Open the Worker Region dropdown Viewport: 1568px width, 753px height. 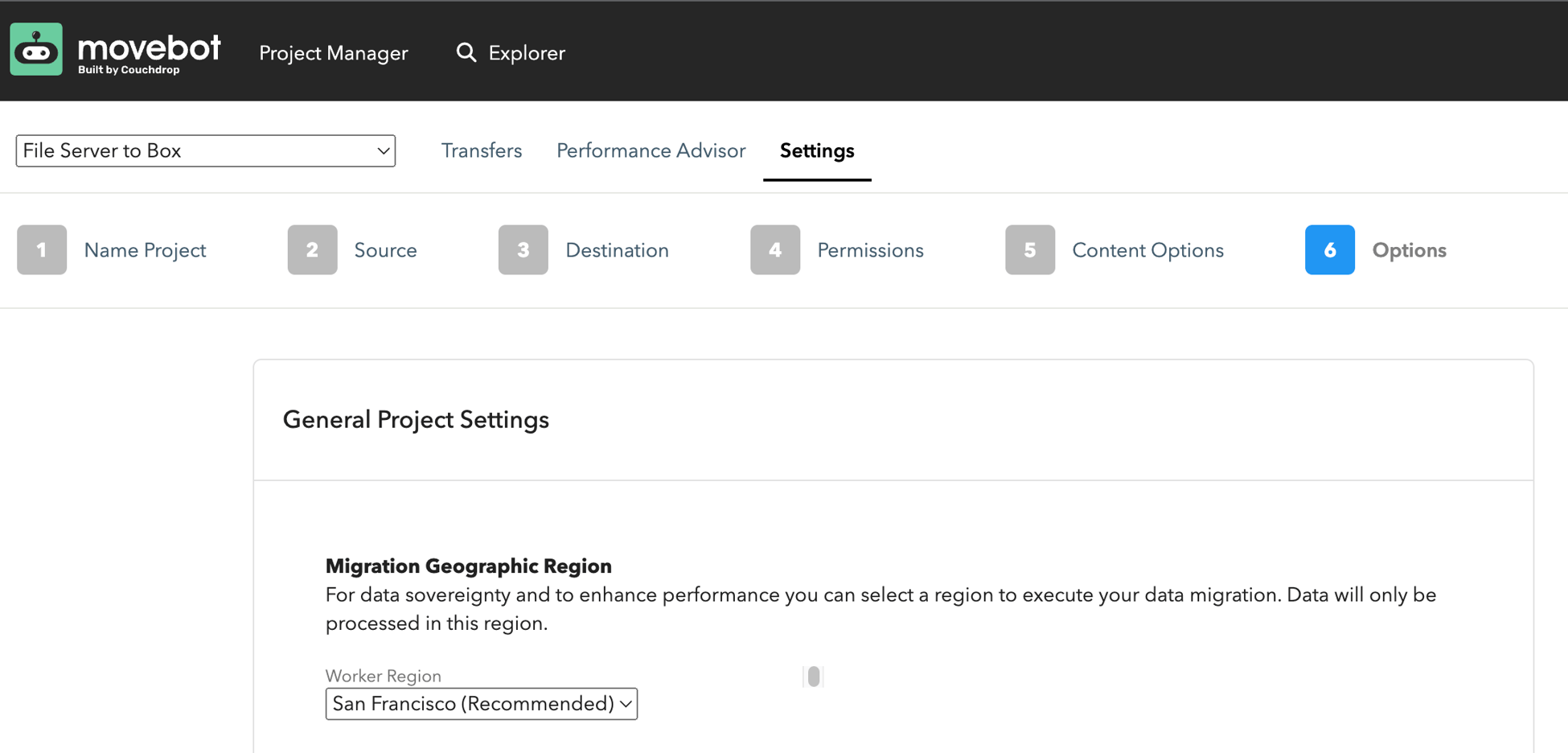pos(481,703)
